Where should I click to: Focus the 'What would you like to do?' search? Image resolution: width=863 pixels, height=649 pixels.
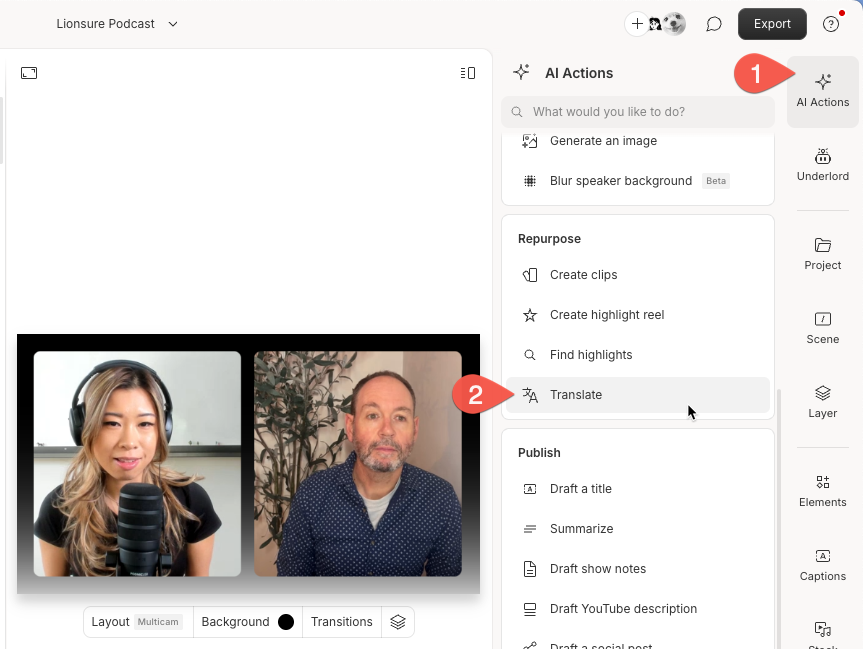click(x=637, y=112)
